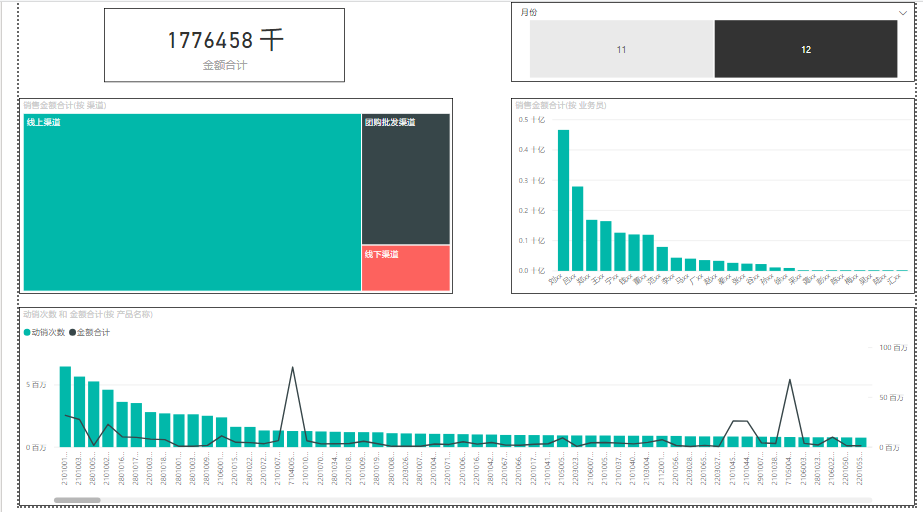Toggle the 金额合计 legend entry

tap(89, 333)
